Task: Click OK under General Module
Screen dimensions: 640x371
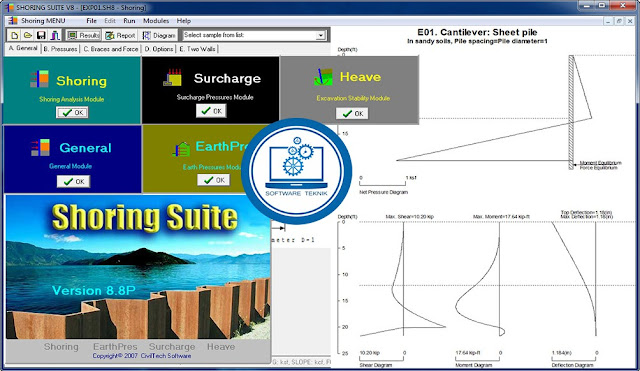Action: pyautogui.click(x=73, y=181)
